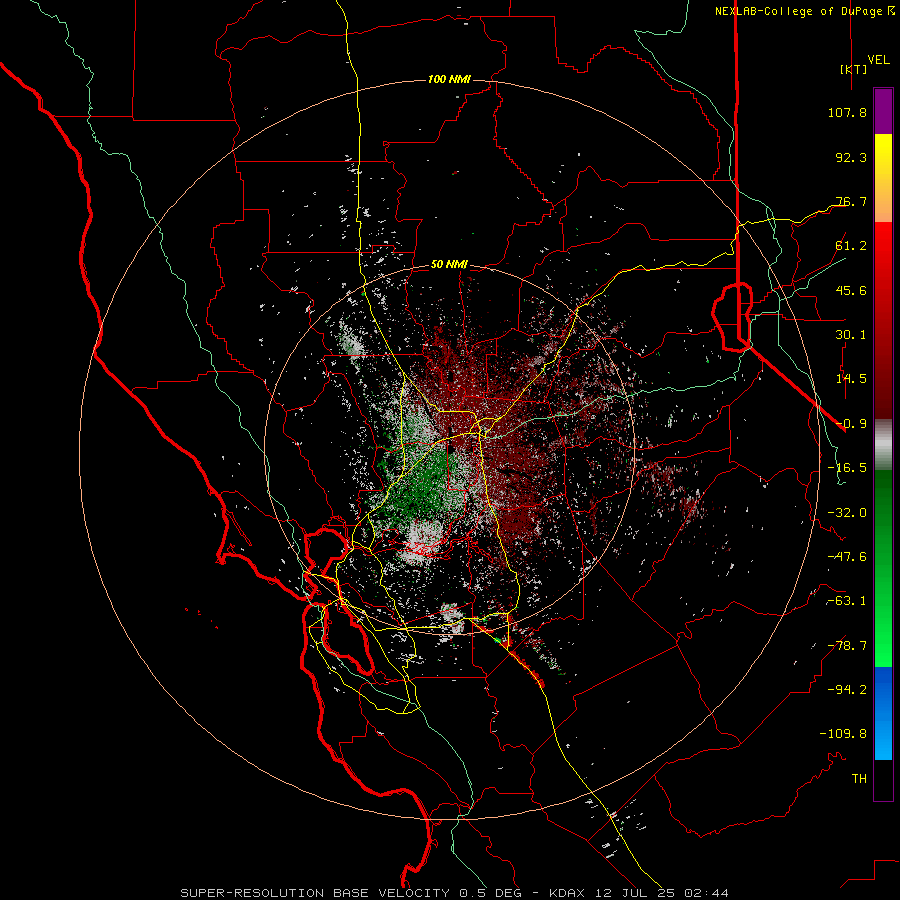Click the [KT] units label

point(854,69)
